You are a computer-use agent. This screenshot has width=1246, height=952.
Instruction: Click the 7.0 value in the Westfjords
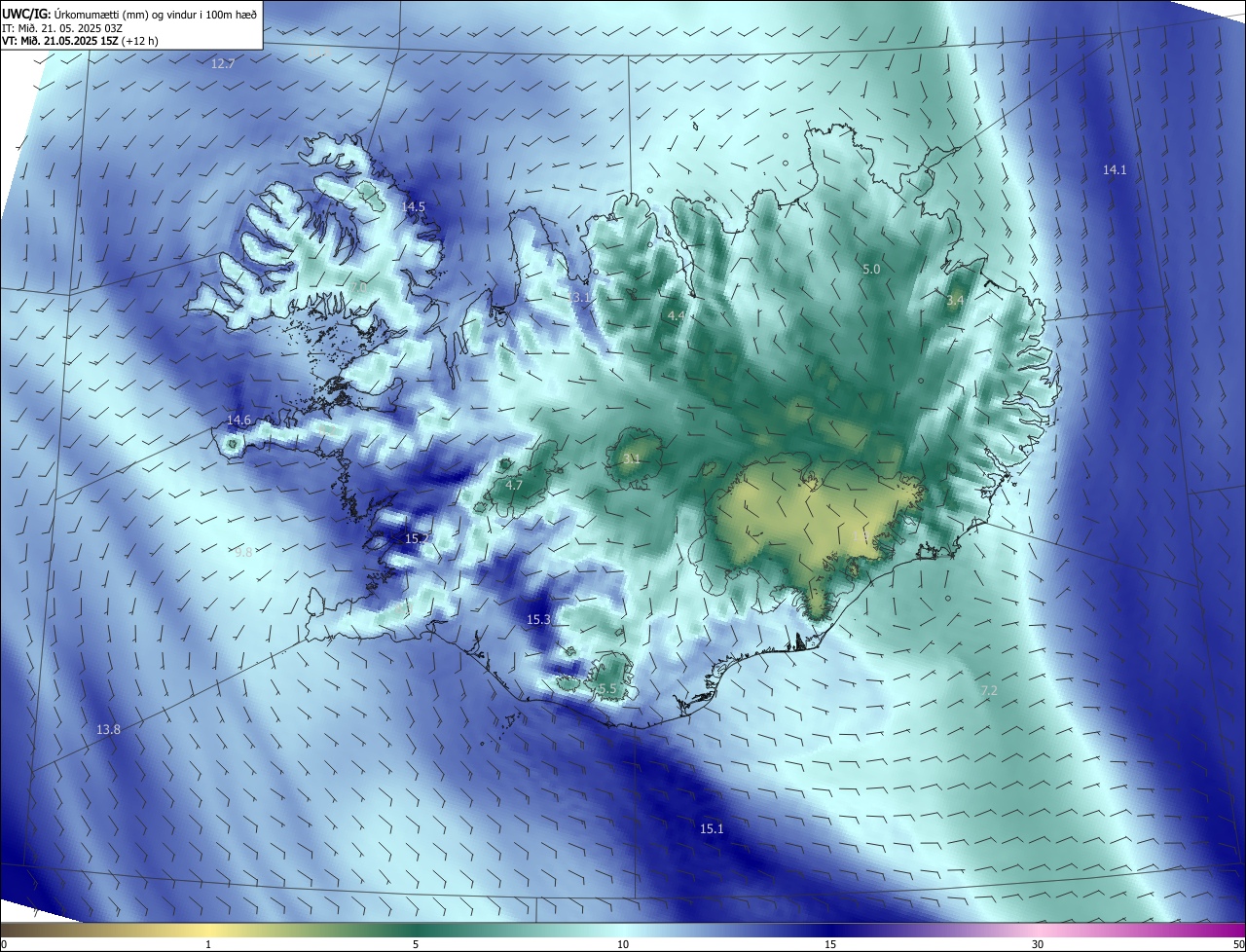coord(358,288)
